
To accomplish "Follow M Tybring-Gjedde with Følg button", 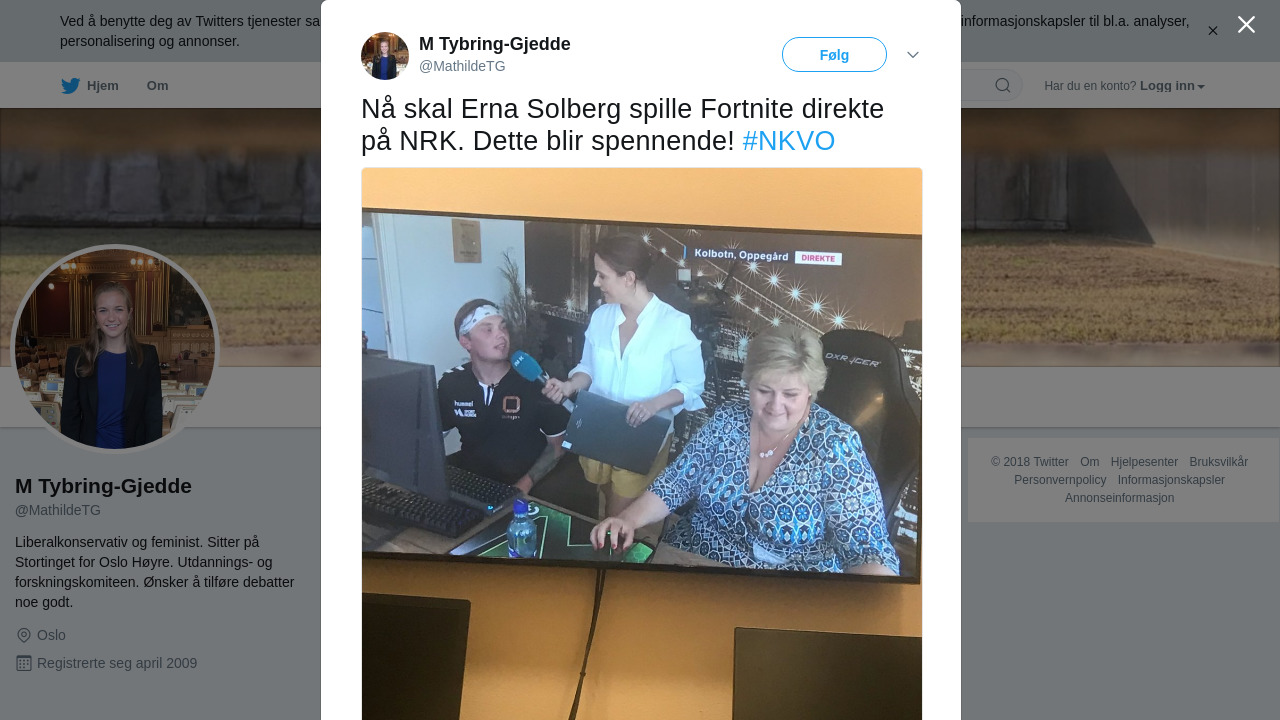I will point(834,55).
